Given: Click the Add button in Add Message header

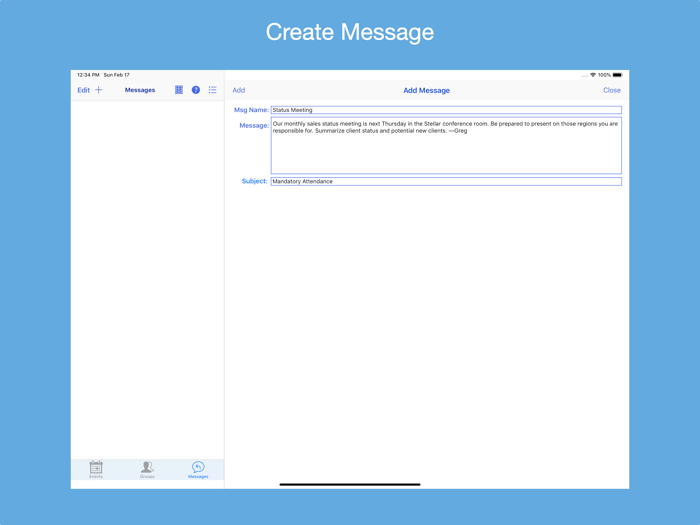Looking at the screenshot, I should coord(239,90).
